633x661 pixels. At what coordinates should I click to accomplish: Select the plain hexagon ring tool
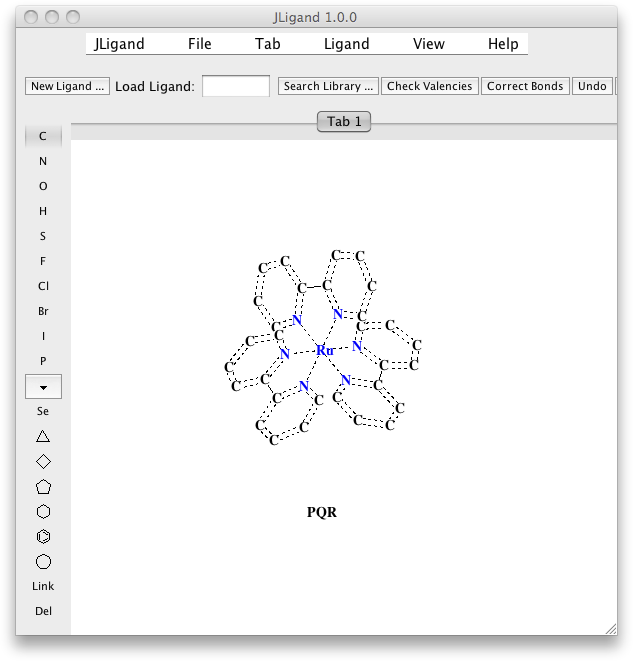tap(43, 512)
